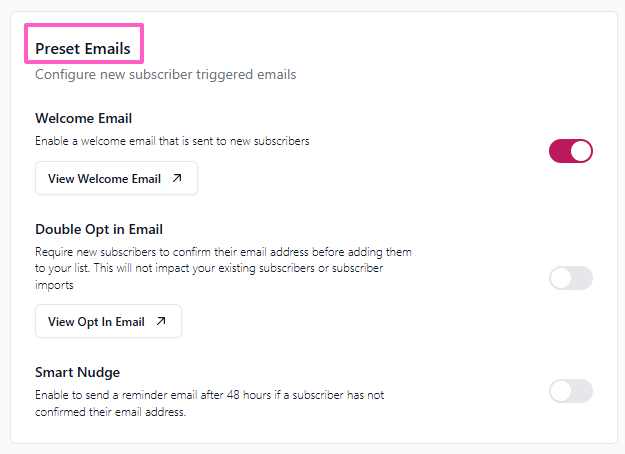The image size is (625, 454).
Task: Click the Smart Nudge switch knob
Action: coord(561,391)
